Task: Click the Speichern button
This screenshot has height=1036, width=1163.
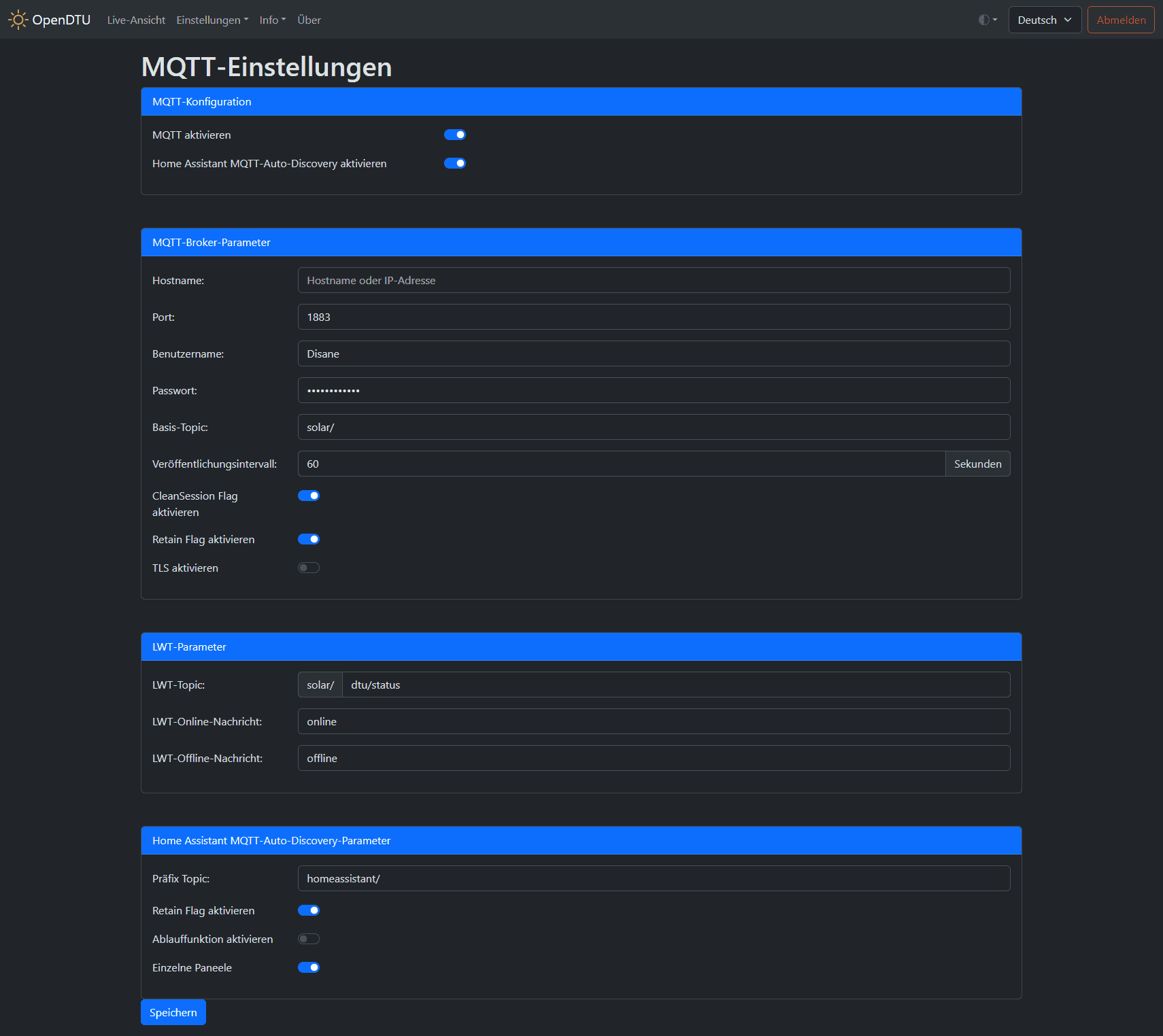Action: click(x=173, y=1012)
